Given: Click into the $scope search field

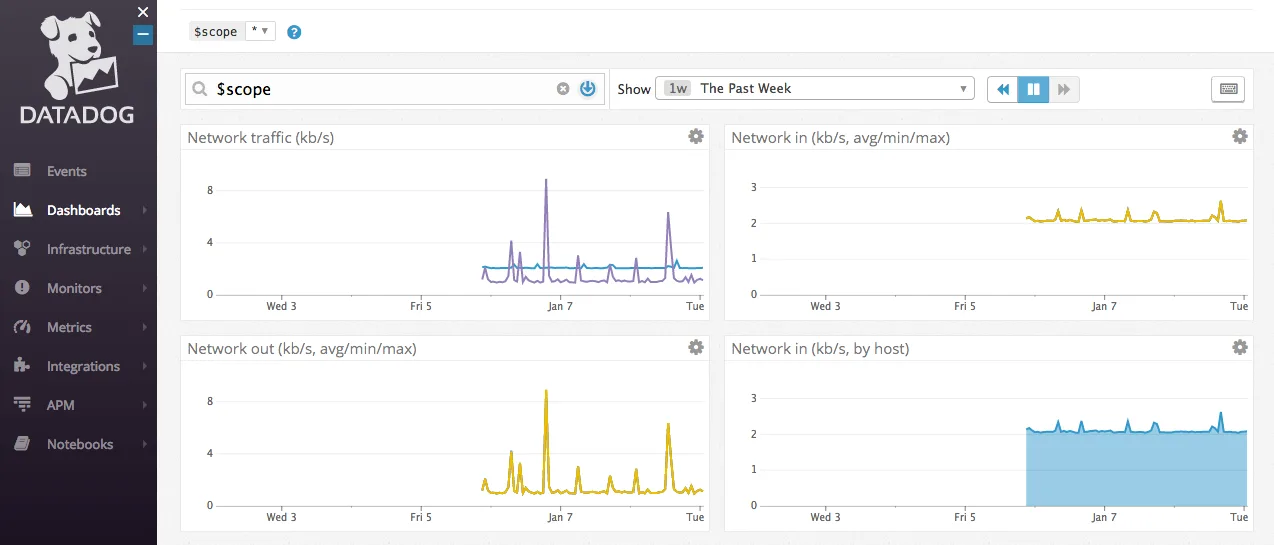Looking at the screenshot, I should (x=380, y=89).
